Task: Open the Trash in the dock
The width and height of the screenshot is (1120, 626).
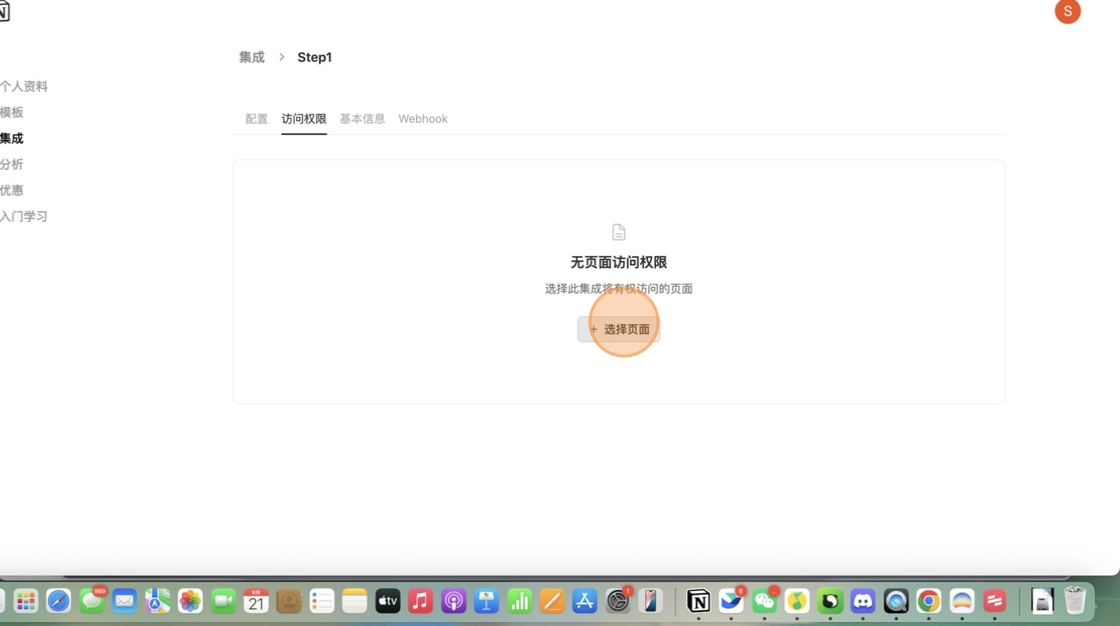Action: (x=1074, y=601)
